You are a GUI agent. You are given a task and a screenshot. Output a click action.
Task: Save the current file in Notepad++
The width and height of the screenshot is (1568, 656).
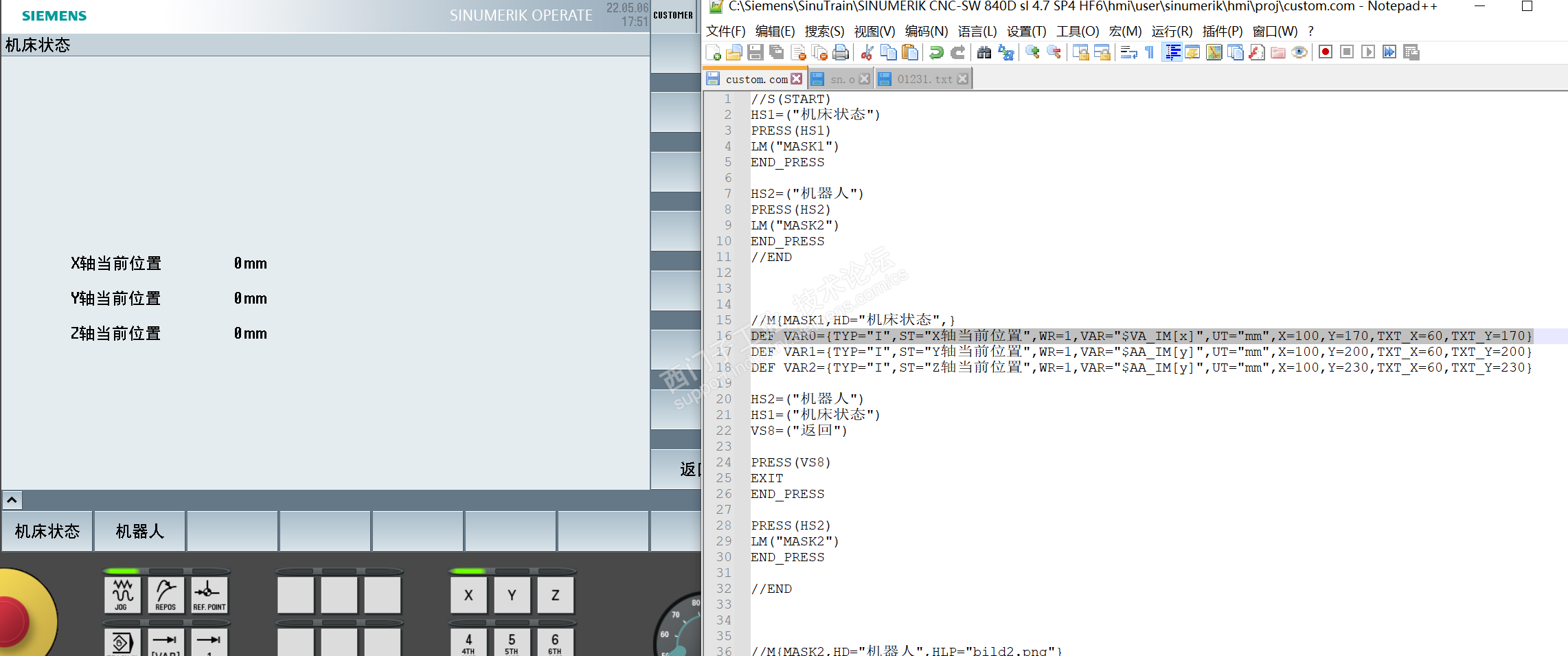coord(755,53)
